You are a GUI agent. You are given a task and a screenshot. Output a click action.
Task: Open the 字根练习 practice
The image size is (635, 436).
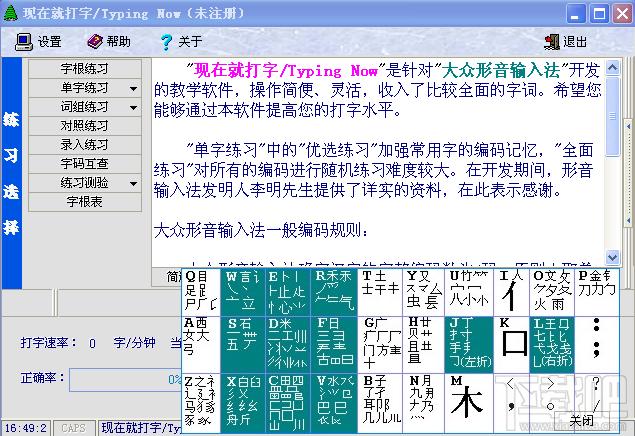click(85, 69)
